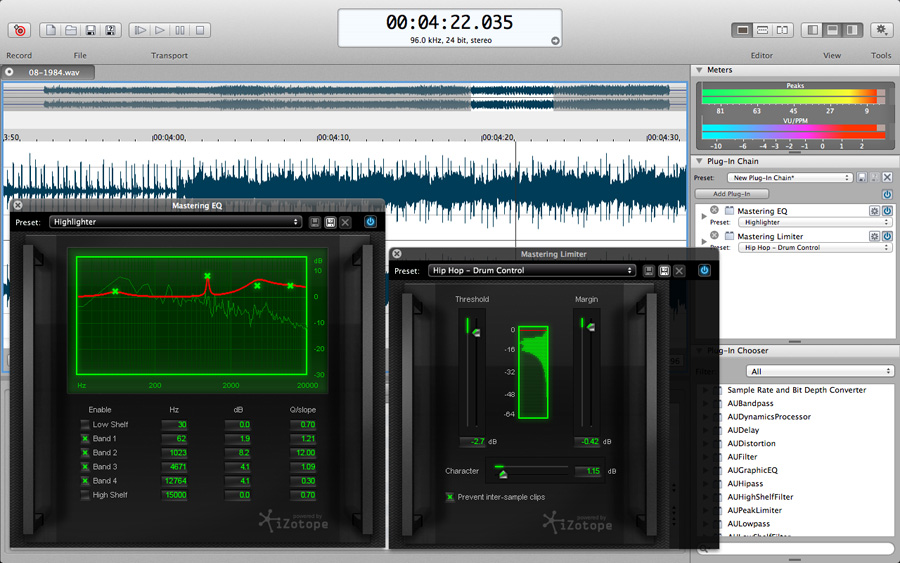Open Mastering EQ window Preset Highlighter dropdown
This screenshot has width=900, height=563.
coord(176,222)
